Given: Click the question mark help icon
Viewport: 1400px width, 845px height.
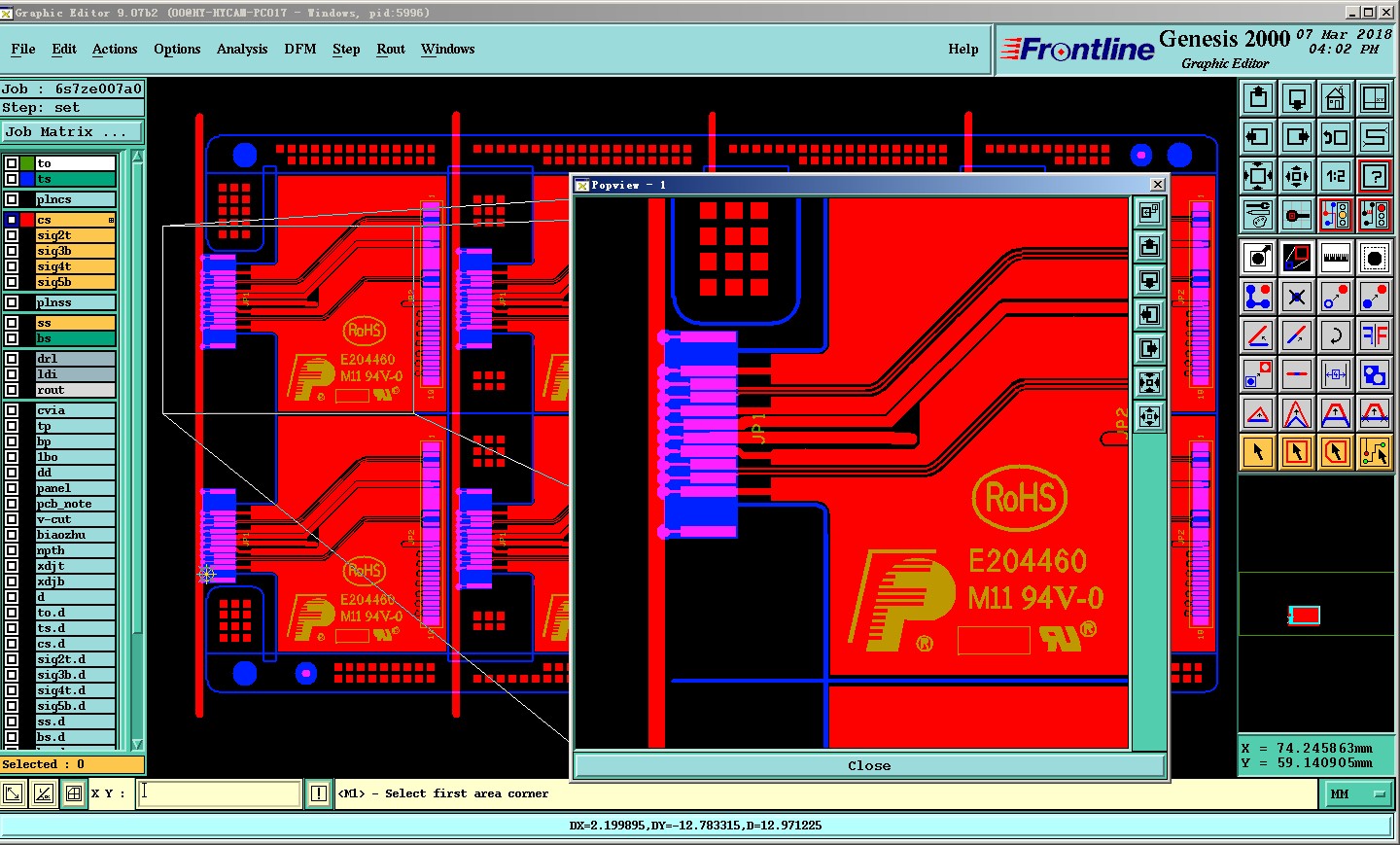Looking at the screenshot, I should pyautogui.click(x=1375, y=176).
